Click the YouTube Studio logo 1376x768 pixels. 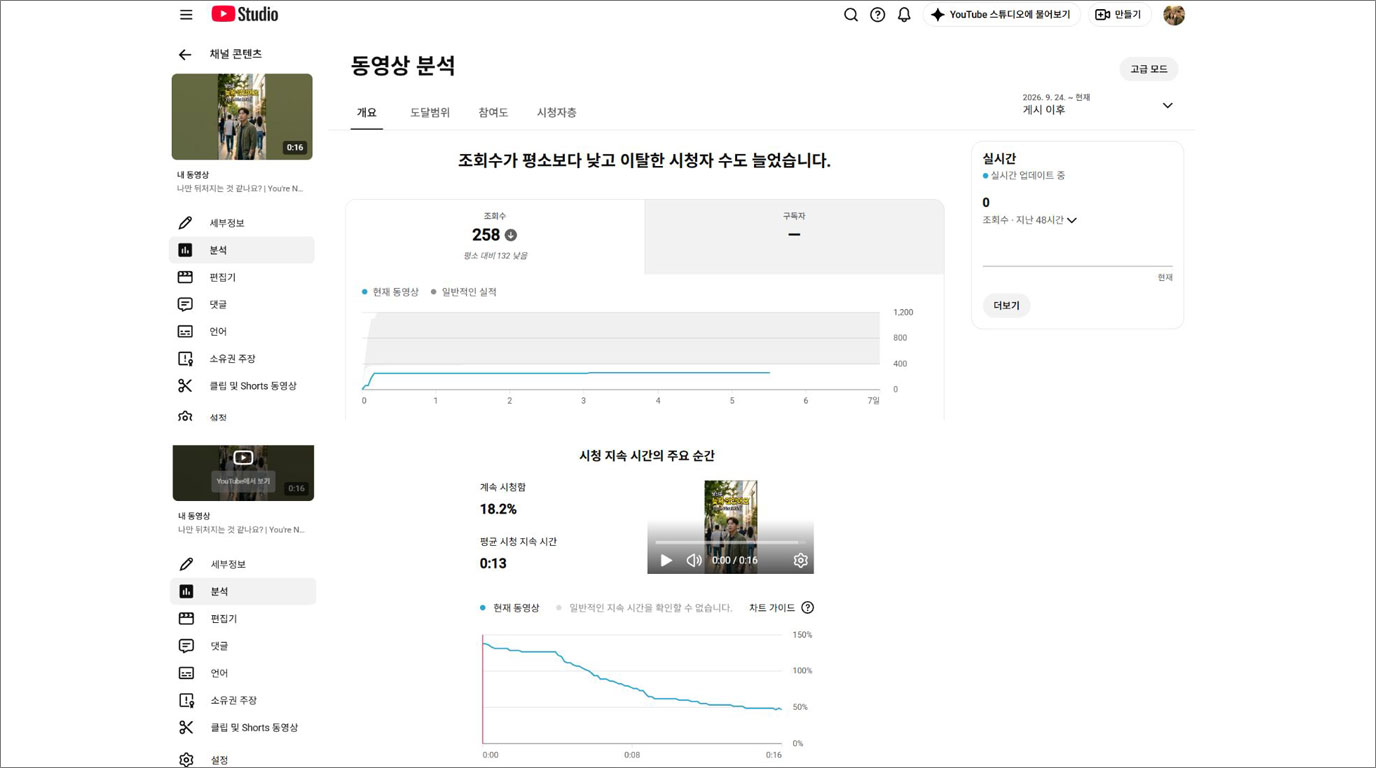pos(245,14)
